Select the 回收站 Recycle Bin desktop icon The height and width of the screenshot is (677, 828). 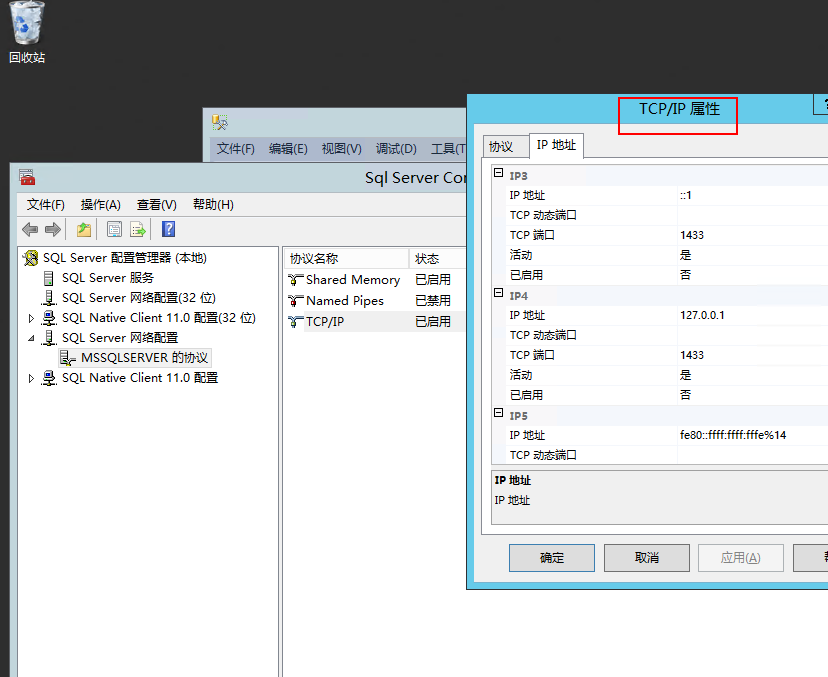(x=27, y=33)
